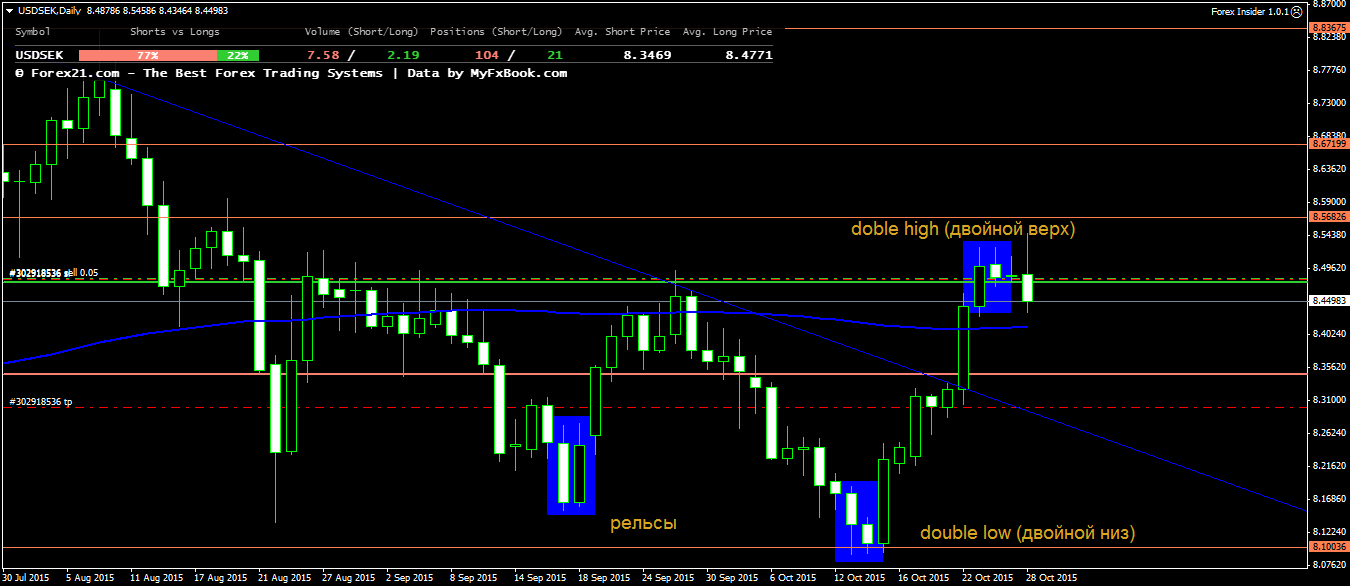Click the 30 Jul 2015 date label

click(26, 578)
